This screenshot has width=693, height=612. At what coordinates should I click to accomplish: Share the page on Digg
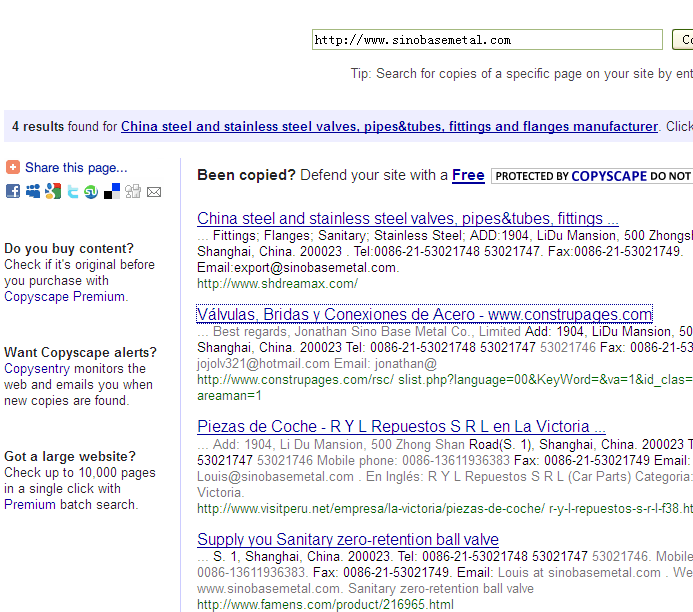(x=133, y=191)
